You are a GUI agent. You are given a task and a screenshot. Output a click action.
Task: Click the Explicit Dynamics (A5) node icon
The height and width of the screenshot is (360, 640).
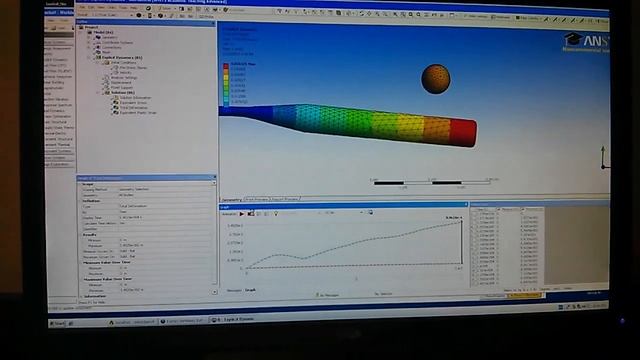click(98, 57)
